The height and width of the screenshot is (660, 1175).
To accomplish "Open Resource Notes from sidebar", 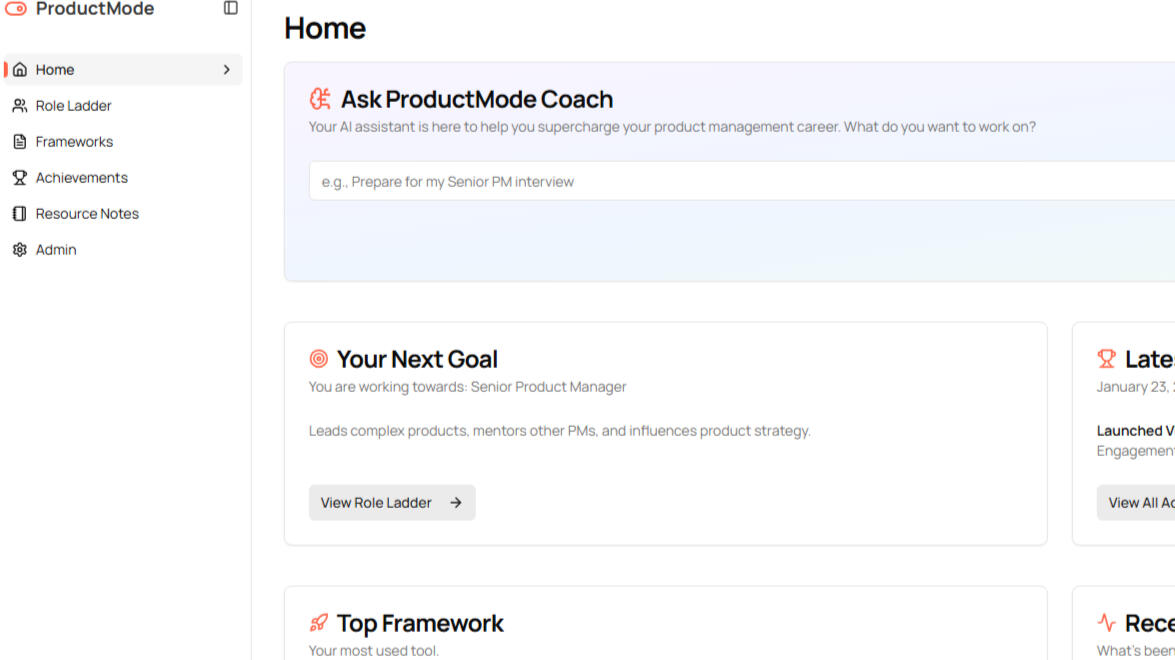I will coord(87,214).
